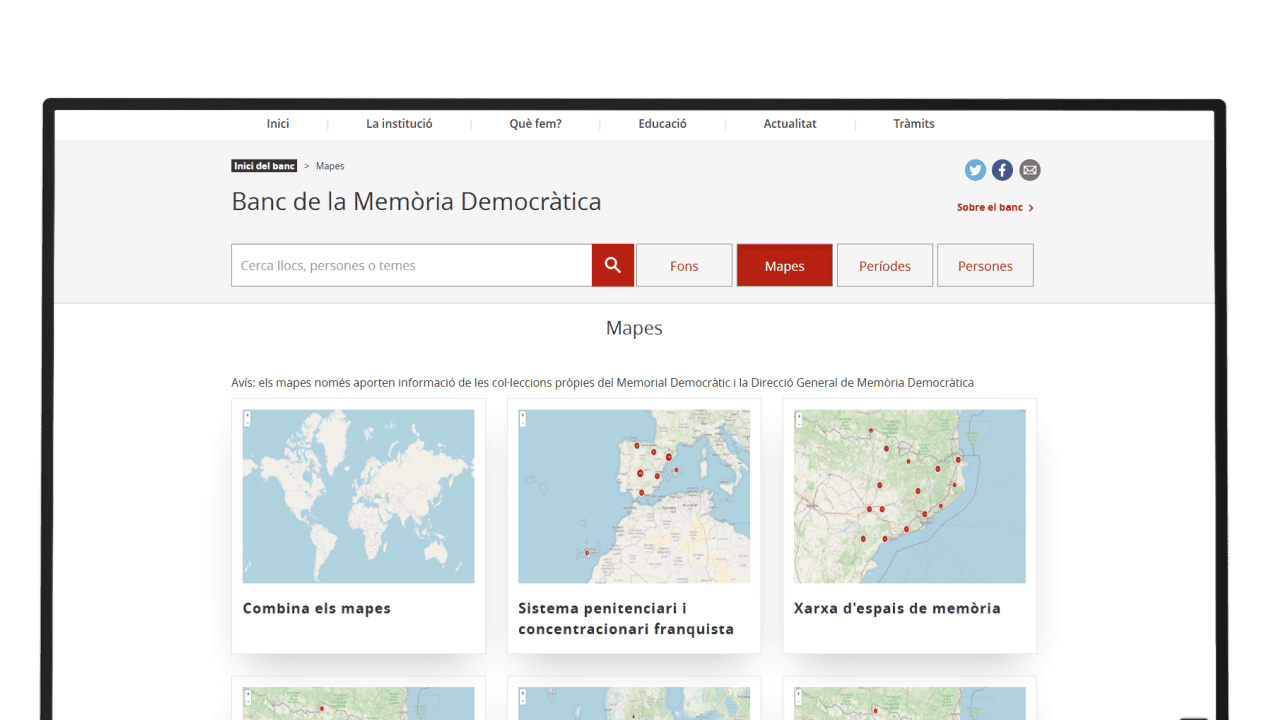Navigate to Actualitat
The width and height of the screenshot is (1280, 720).
click(789, 123)
